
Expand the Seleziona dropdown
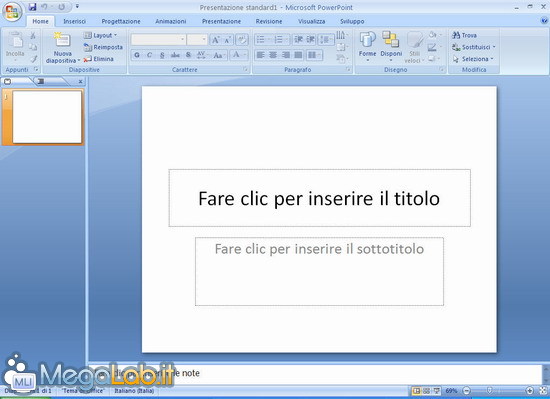click(474, 59)
